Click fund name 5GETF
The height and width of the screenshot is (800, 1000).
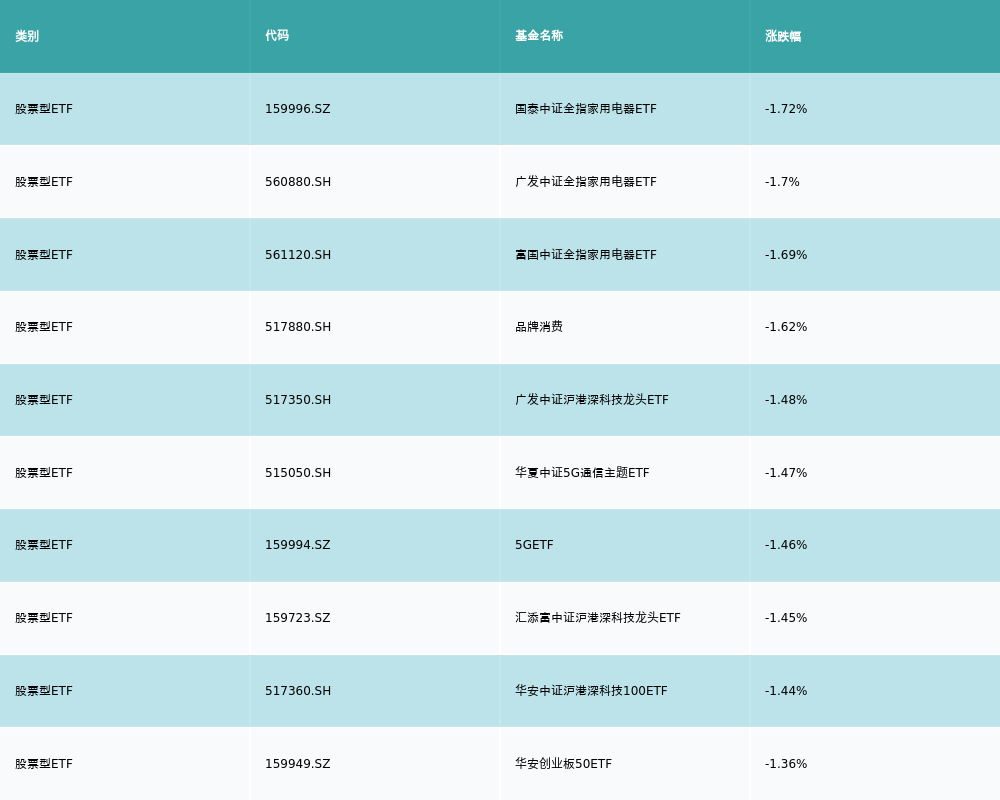tap(534, 545)
